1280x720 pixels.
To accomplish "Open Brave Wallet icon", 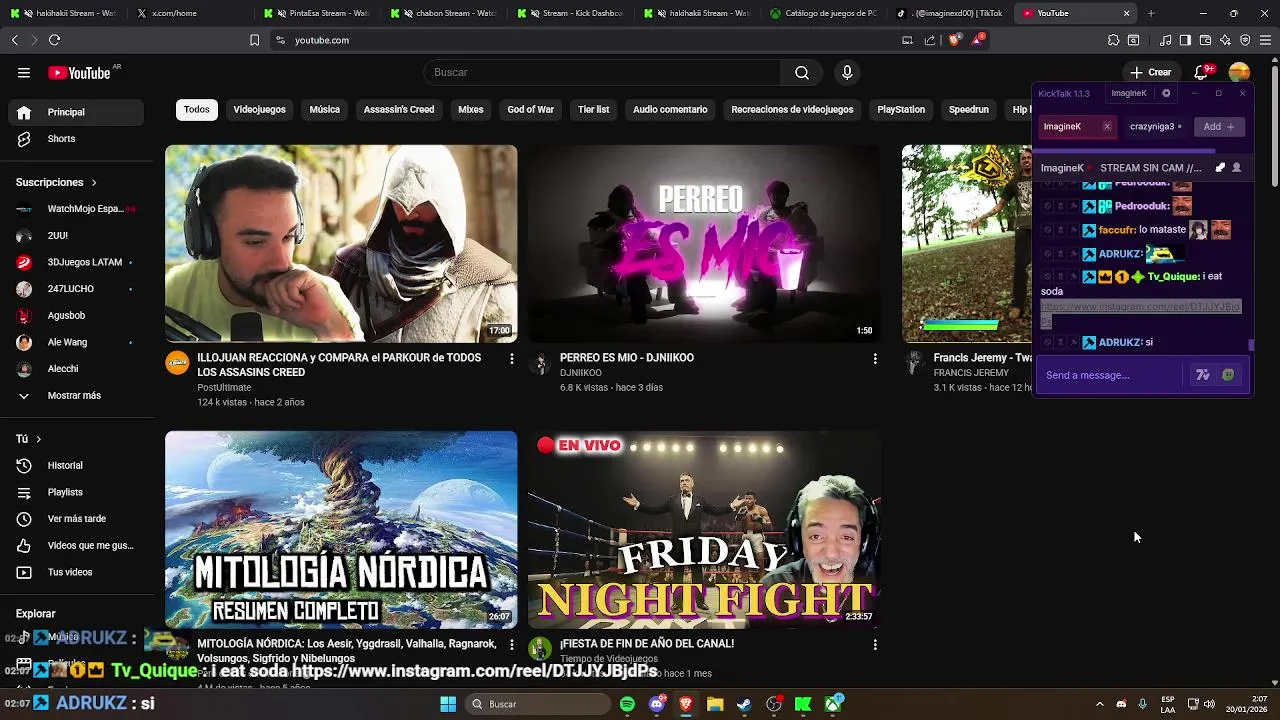I will pos(1205,40).
